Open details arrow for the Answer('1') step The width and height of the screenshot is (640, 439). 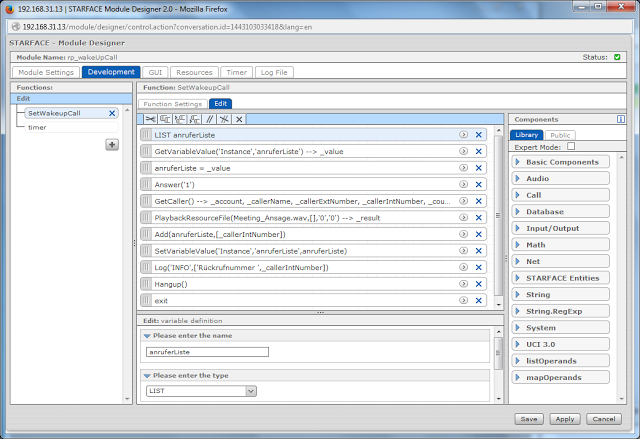point(463,184)
